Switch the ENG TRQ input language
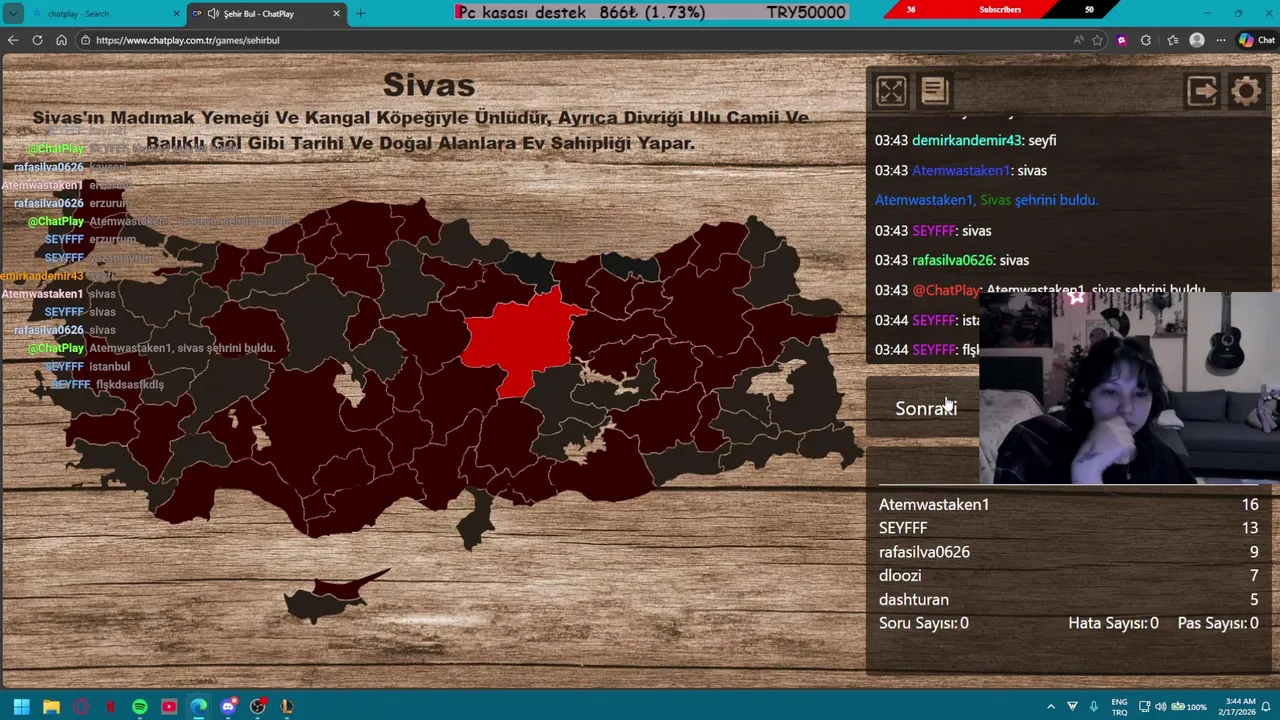Image resolution: width=1280 pixels, height=720 pixels. click(1120, 706)
